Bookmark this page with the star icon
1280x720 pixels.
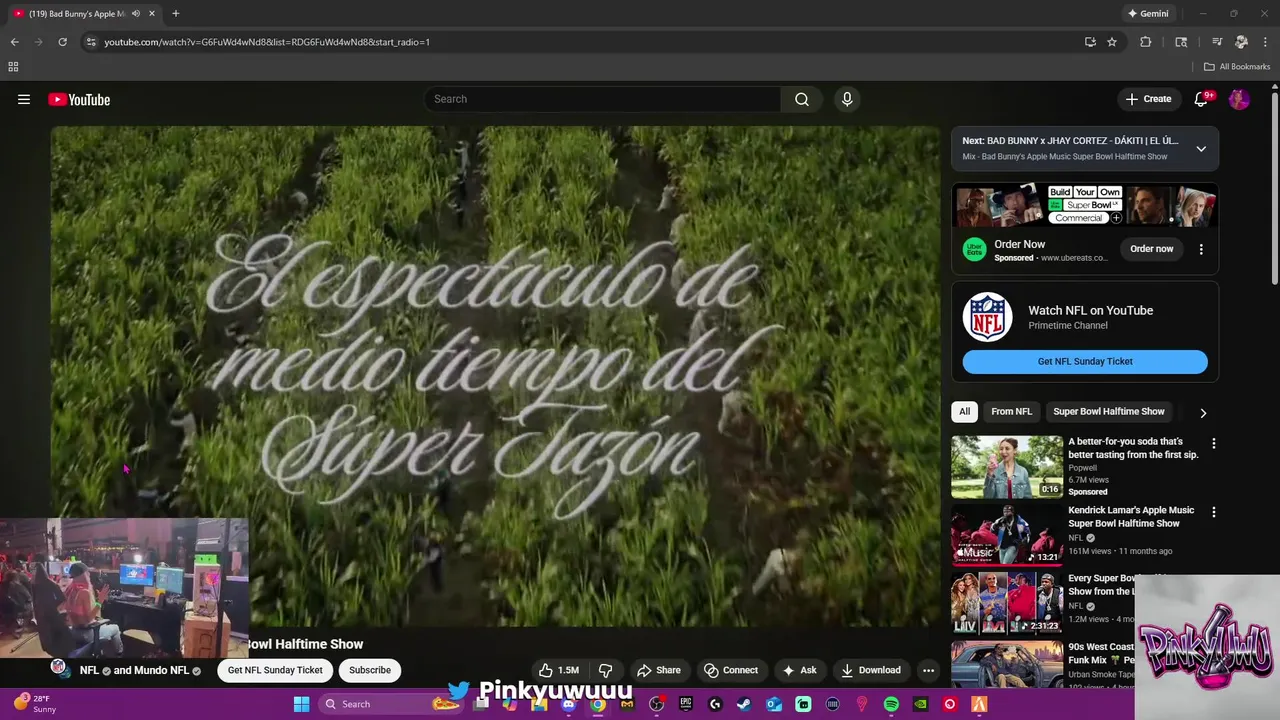(x=1112, y=42)
